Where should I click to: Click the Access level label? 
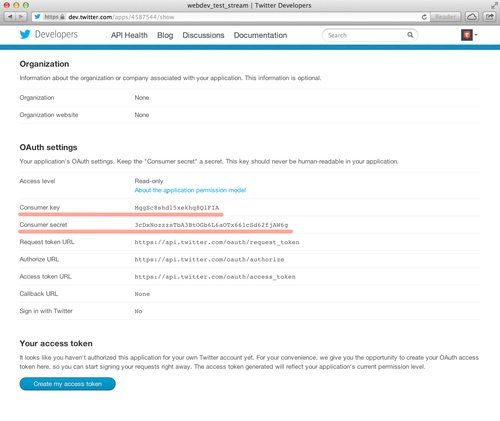click(37, 181)
